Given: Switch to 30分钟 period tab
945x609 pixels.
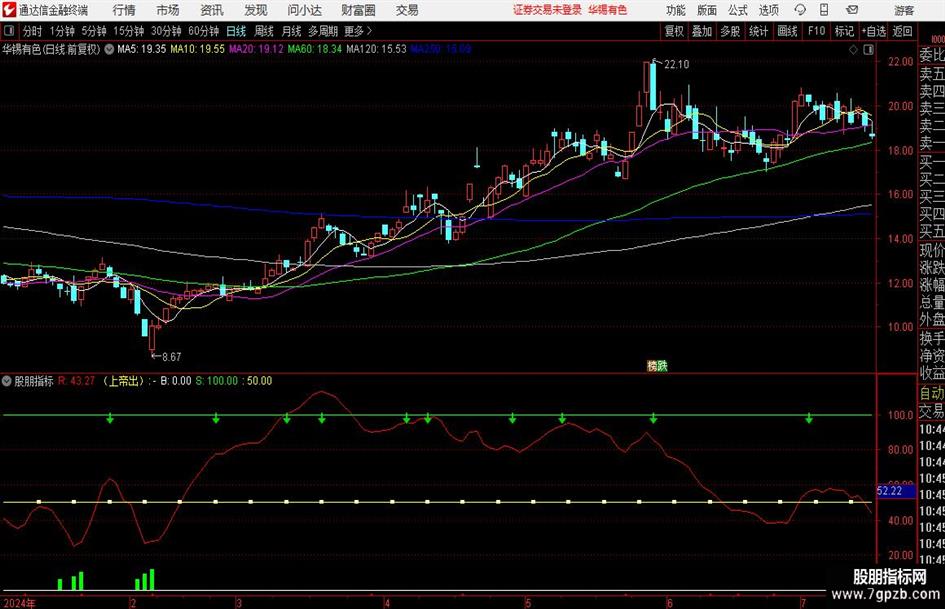Looking at the screenshot, I should [x=166, y=31].
